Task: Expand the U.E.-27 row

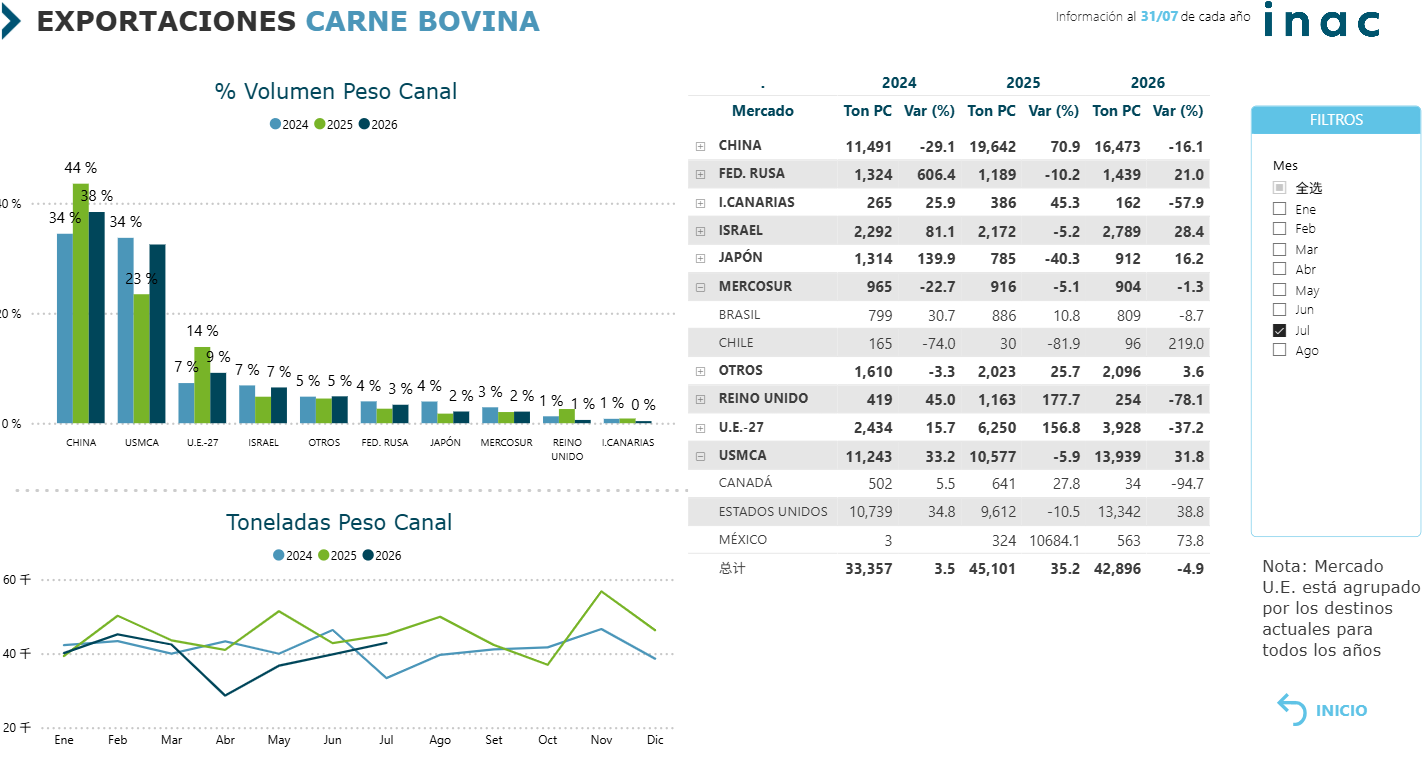Action: pos(700,428)
